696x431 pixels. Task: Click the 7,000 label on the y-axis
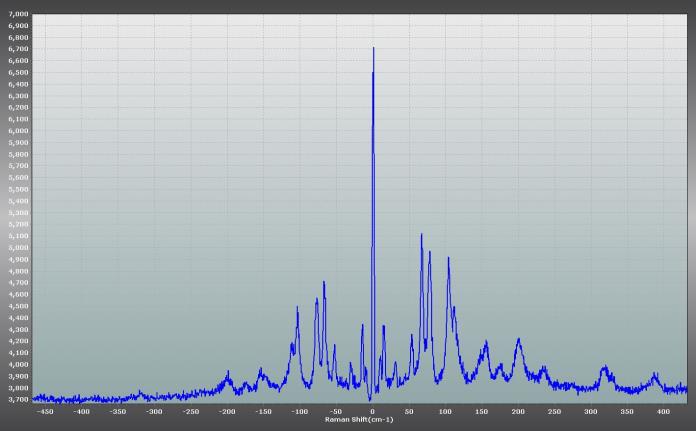click(x=18, y=14)
